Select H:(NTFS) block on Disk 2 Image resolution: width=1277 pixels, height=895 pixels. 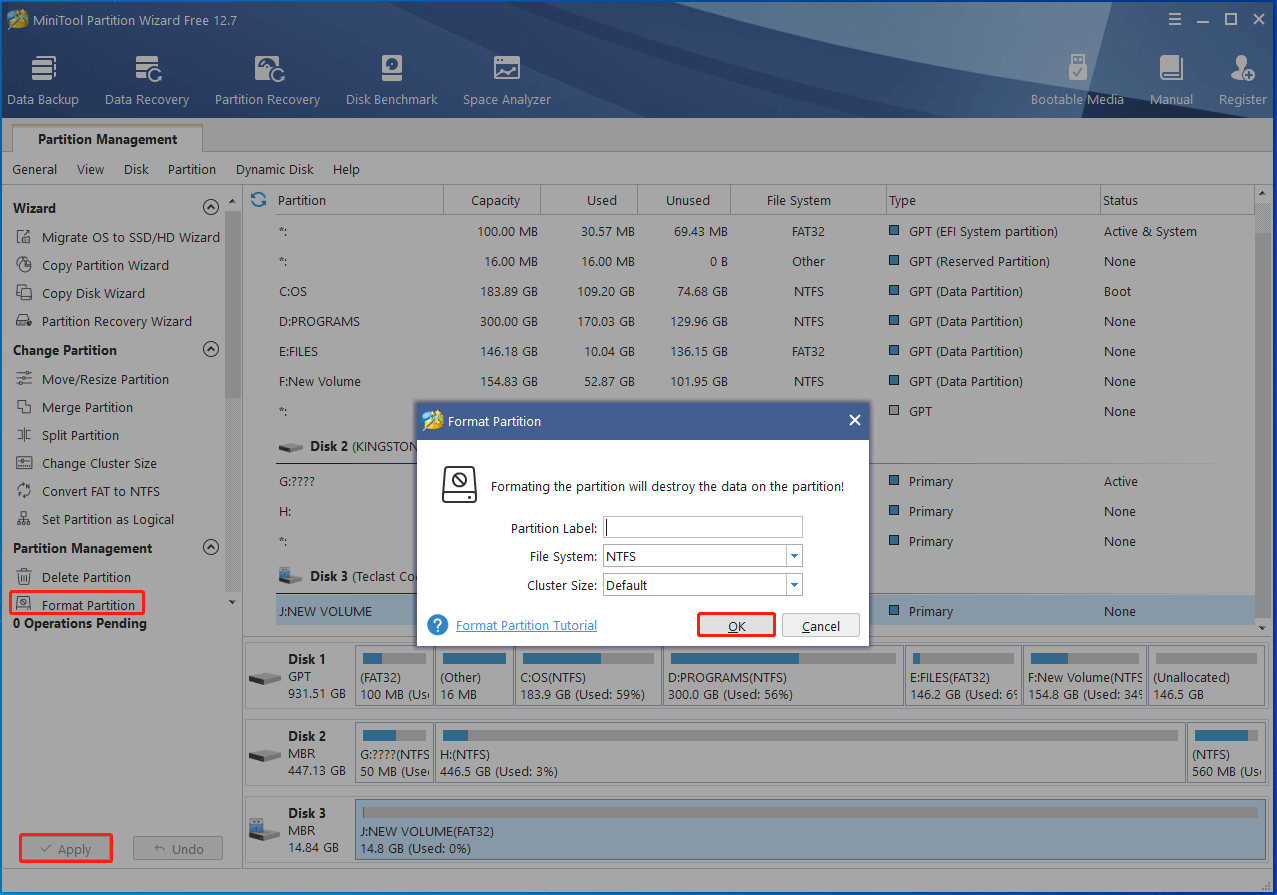810,754
